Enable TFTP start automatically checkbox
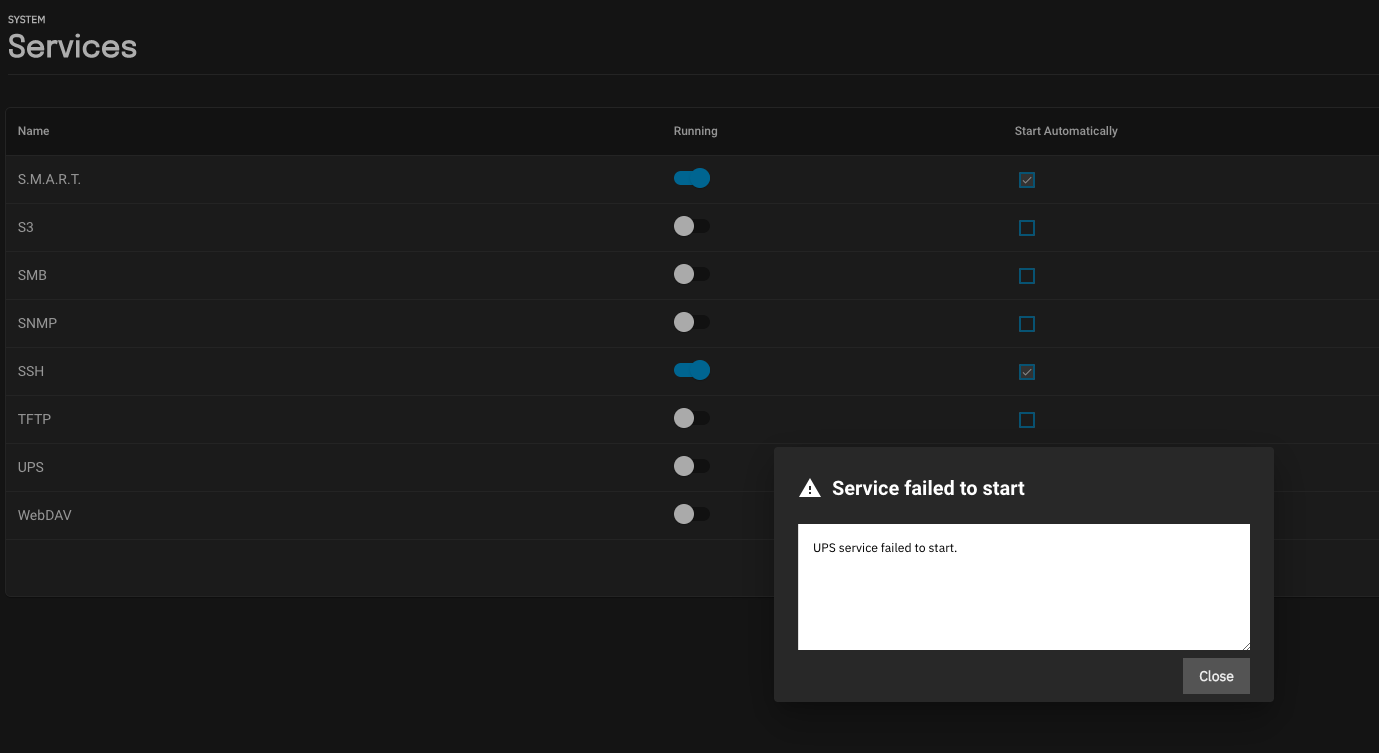Screen dimensions: 1379x753 [x=1027, y=420]
